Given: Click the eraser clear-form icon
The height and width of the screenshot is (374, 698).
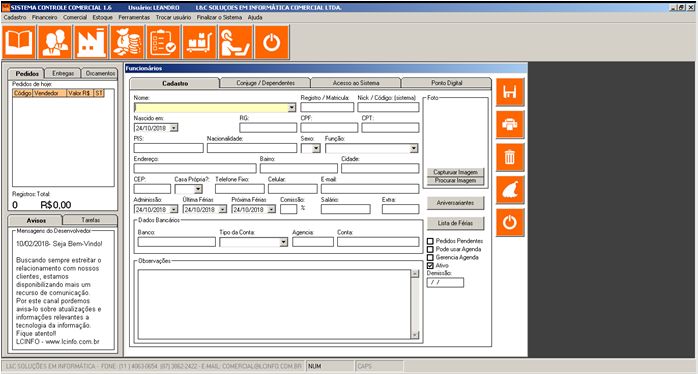Looking at the screenshot, I should pos(510,190).
